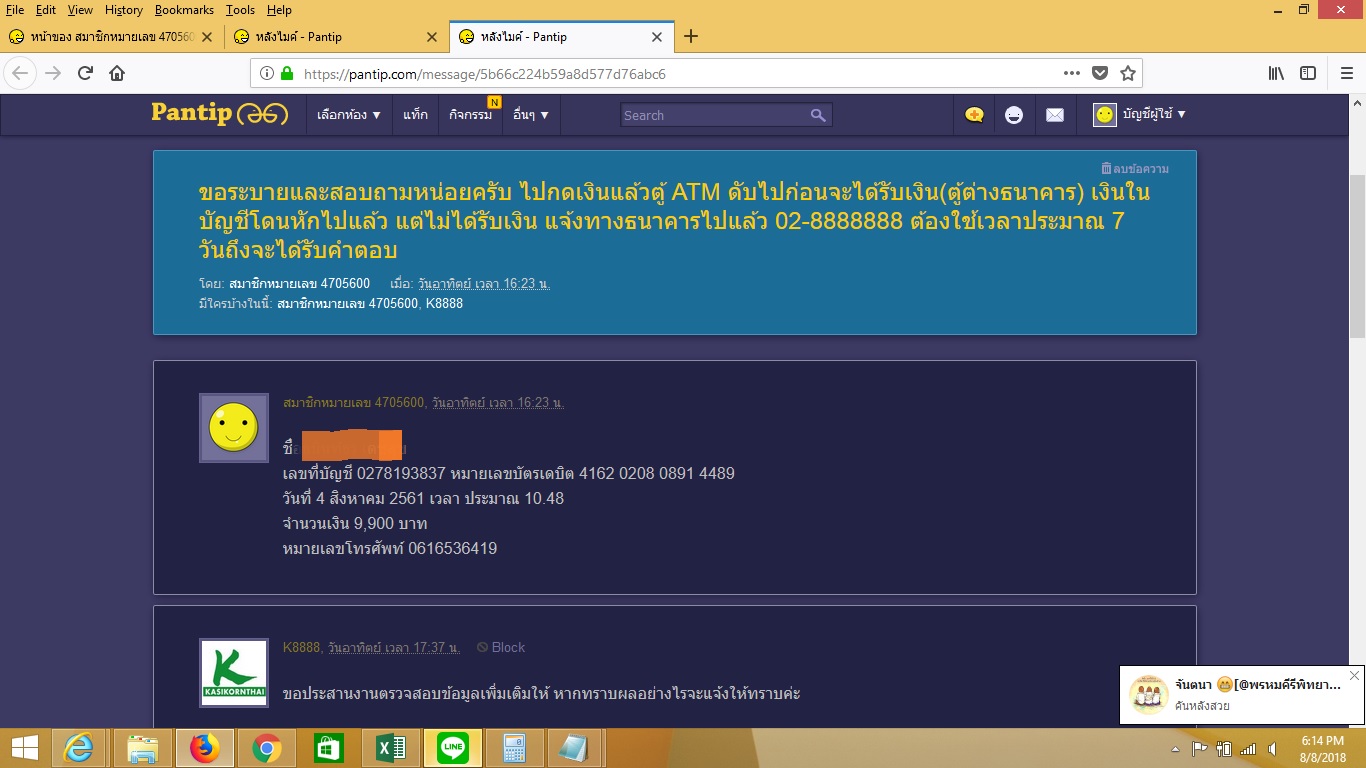Click the search magnifier in Pantip bar
Viewport: 1366px width, 768px height.
[818, 115]
